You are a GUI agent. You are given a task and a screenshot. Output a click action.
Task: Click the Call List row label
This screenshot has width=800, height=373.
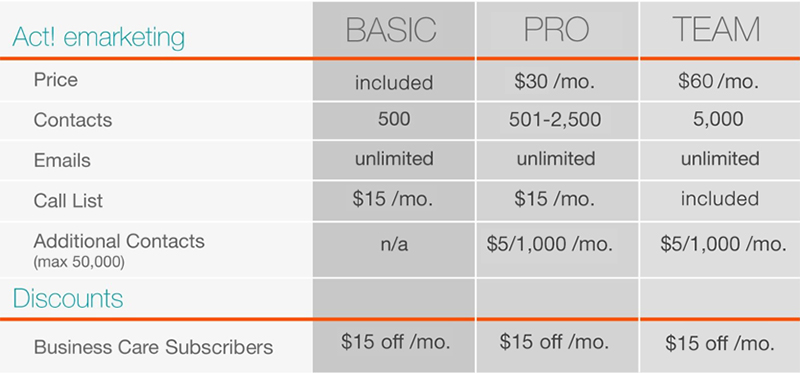[68, 201]
